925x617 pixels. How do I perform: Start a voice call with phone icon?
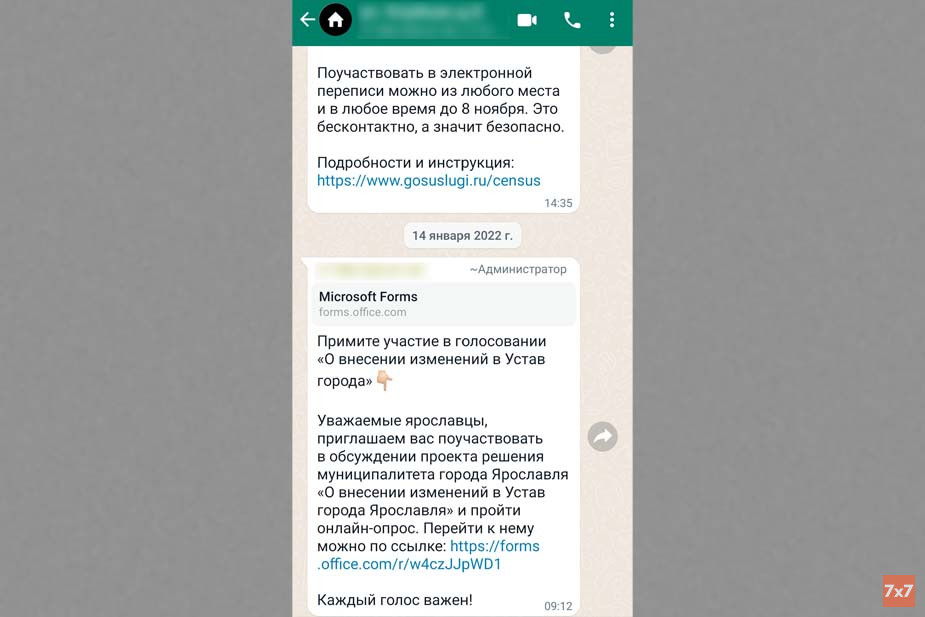point(572,21)
